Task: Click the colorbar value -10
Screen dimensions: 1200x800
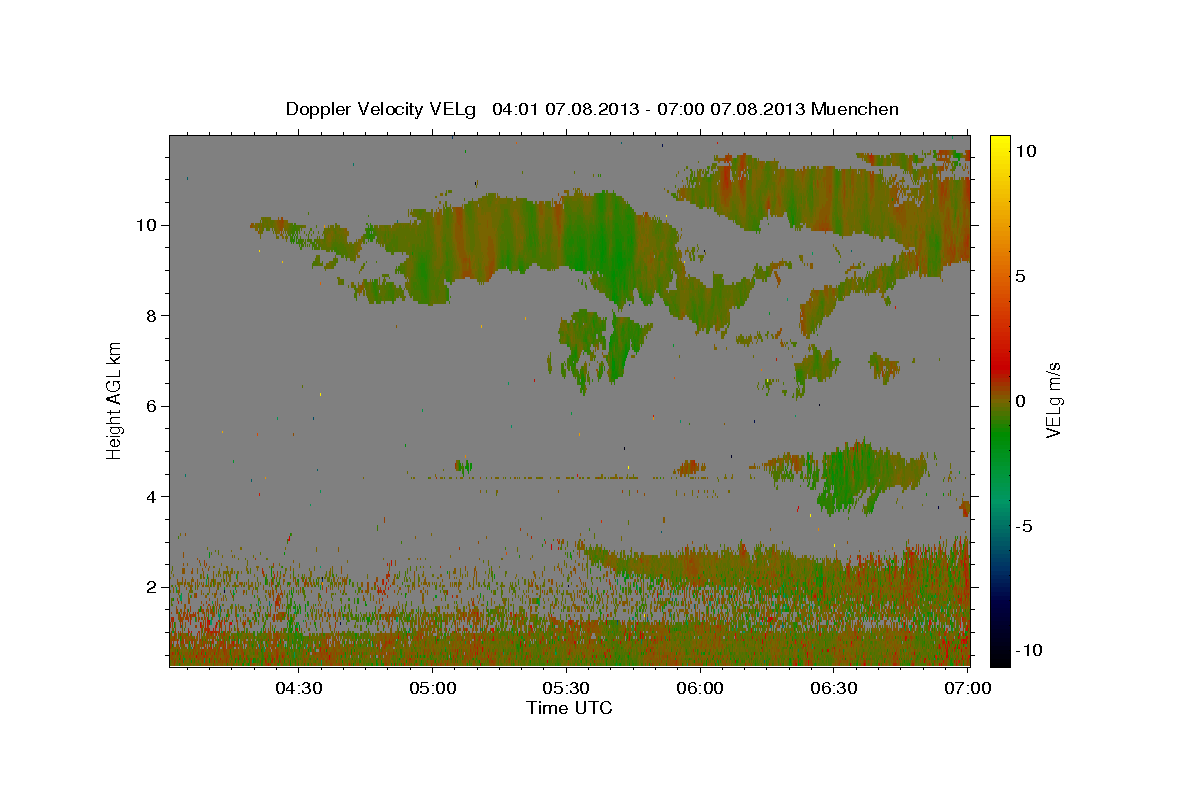Action: (1030, 650)
